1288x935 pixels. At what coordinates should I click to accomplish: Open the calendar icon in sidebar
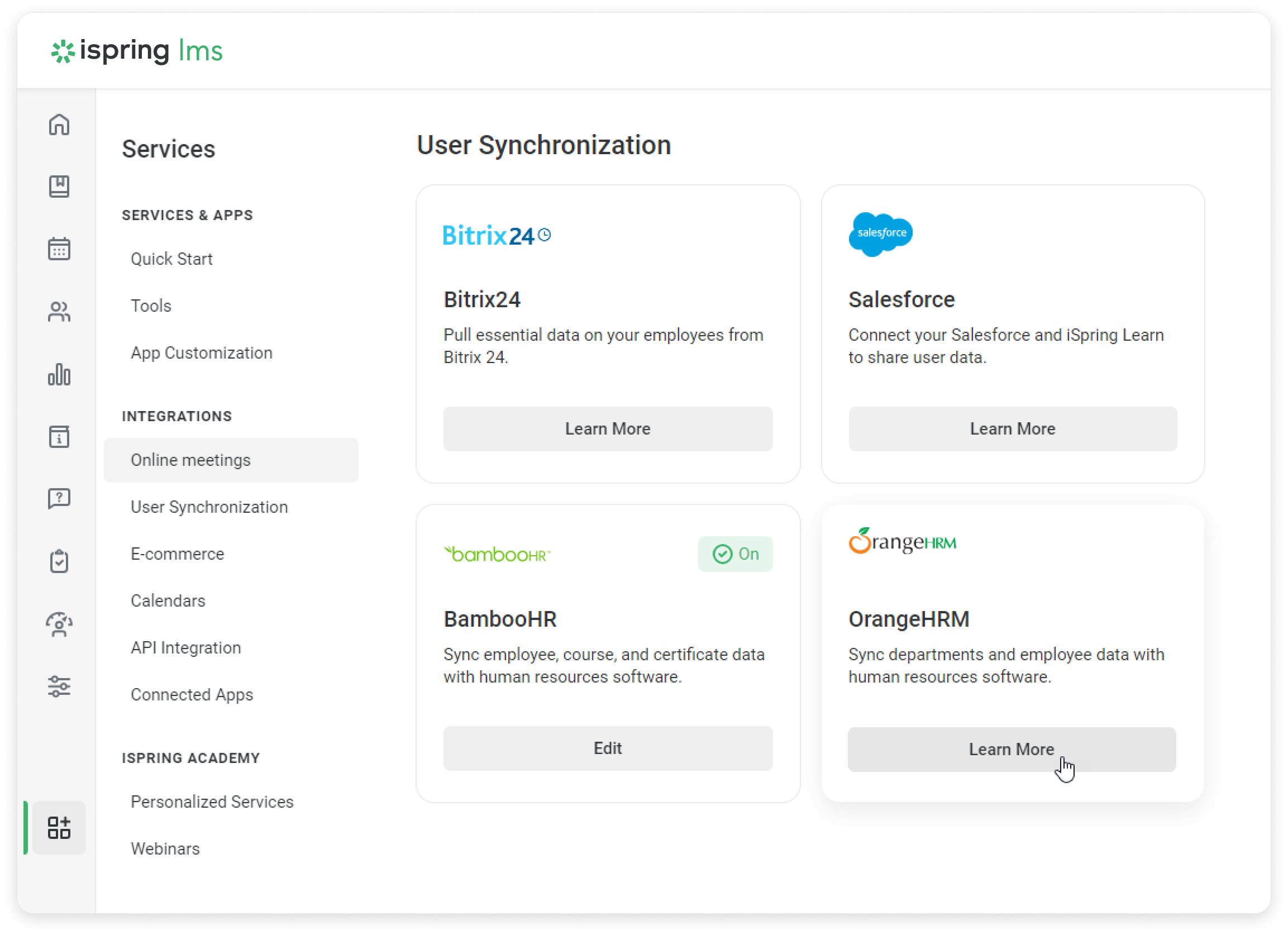[59, 249]
